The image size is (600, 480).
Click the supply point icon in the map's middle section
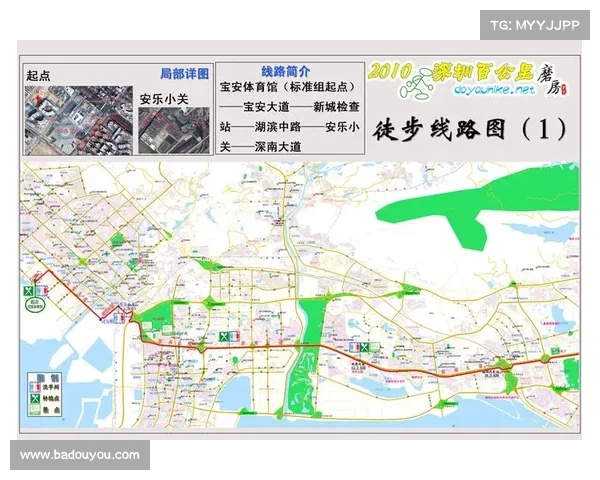tap(223, 337)
